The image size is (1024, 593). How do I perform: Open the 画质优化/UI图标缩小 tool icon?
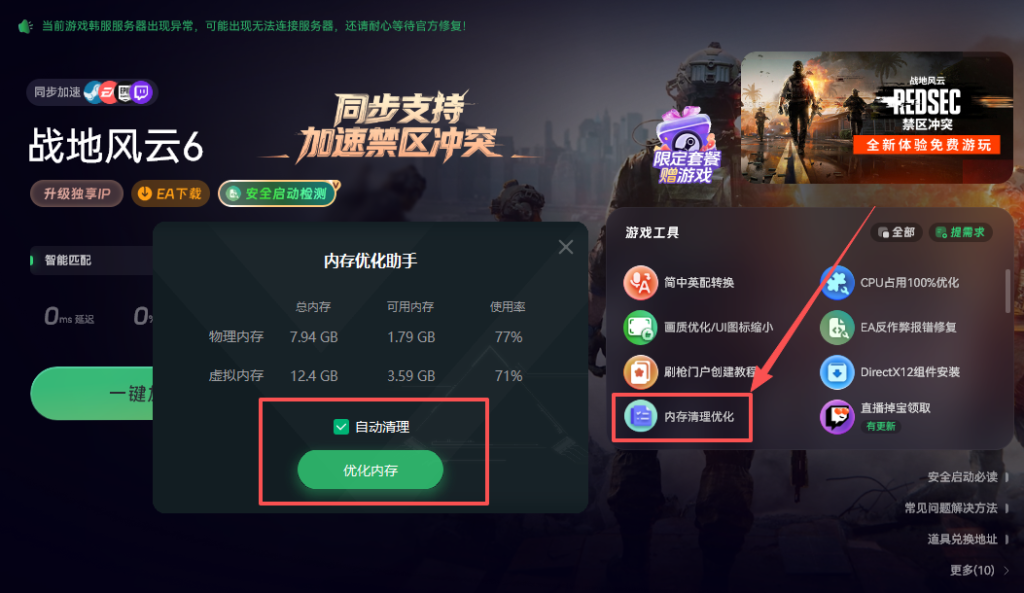(x=641, y=327)
